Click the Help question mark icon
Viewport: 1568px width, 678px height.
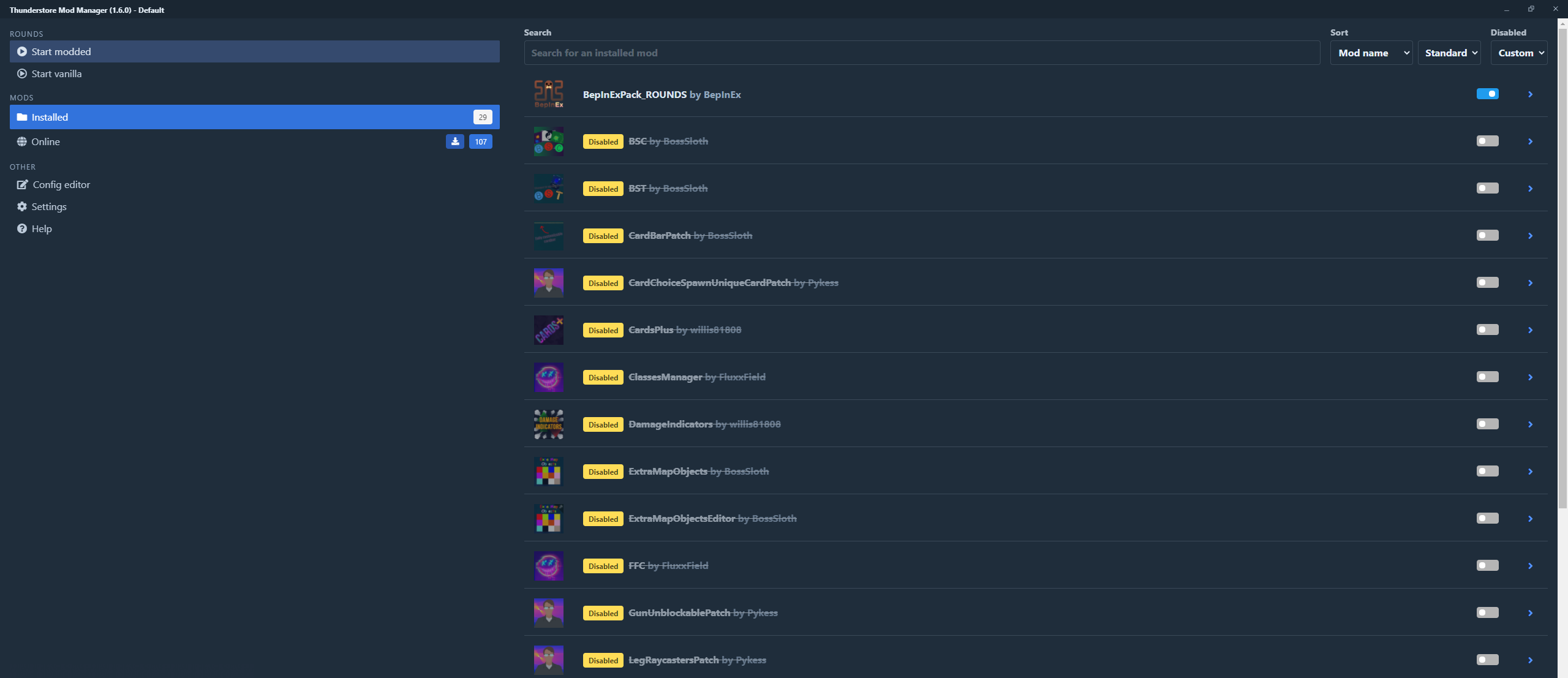(x=22, y=228)
